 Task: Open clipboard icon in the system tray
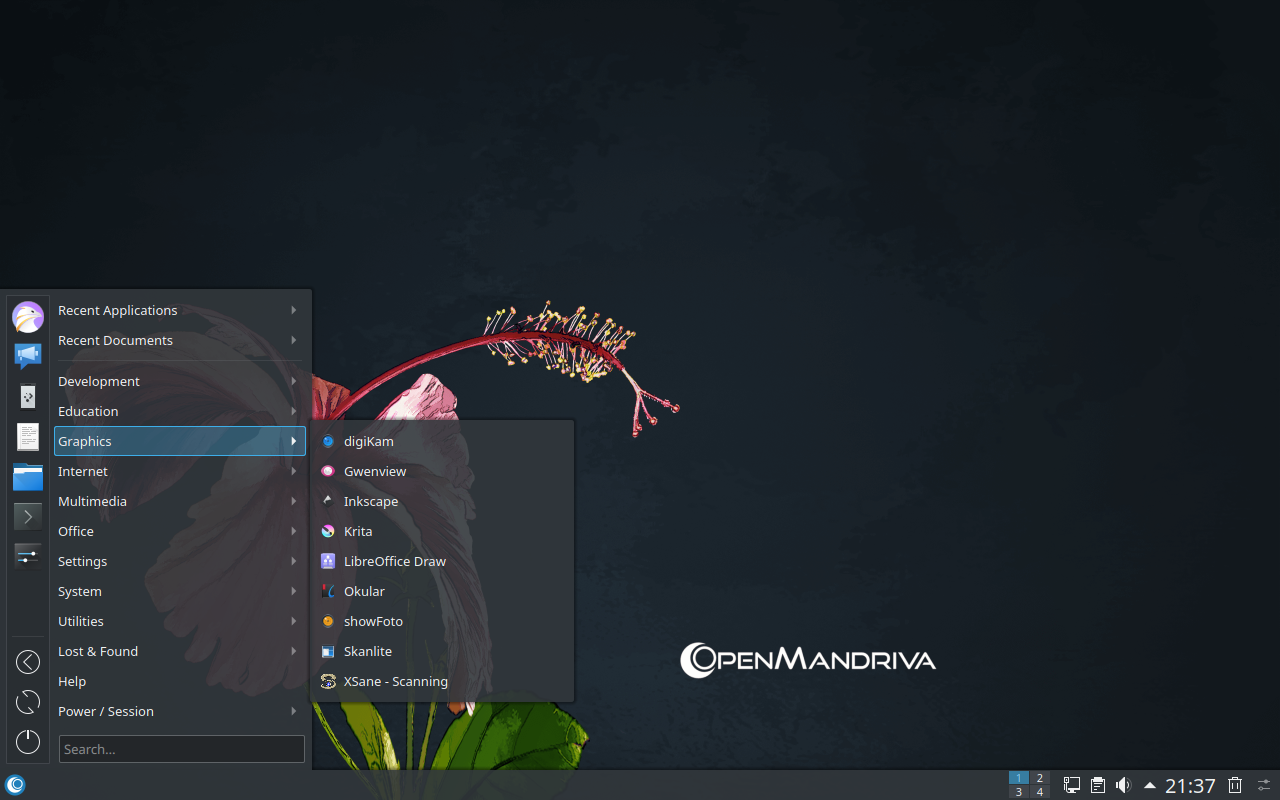point(1098,785)
